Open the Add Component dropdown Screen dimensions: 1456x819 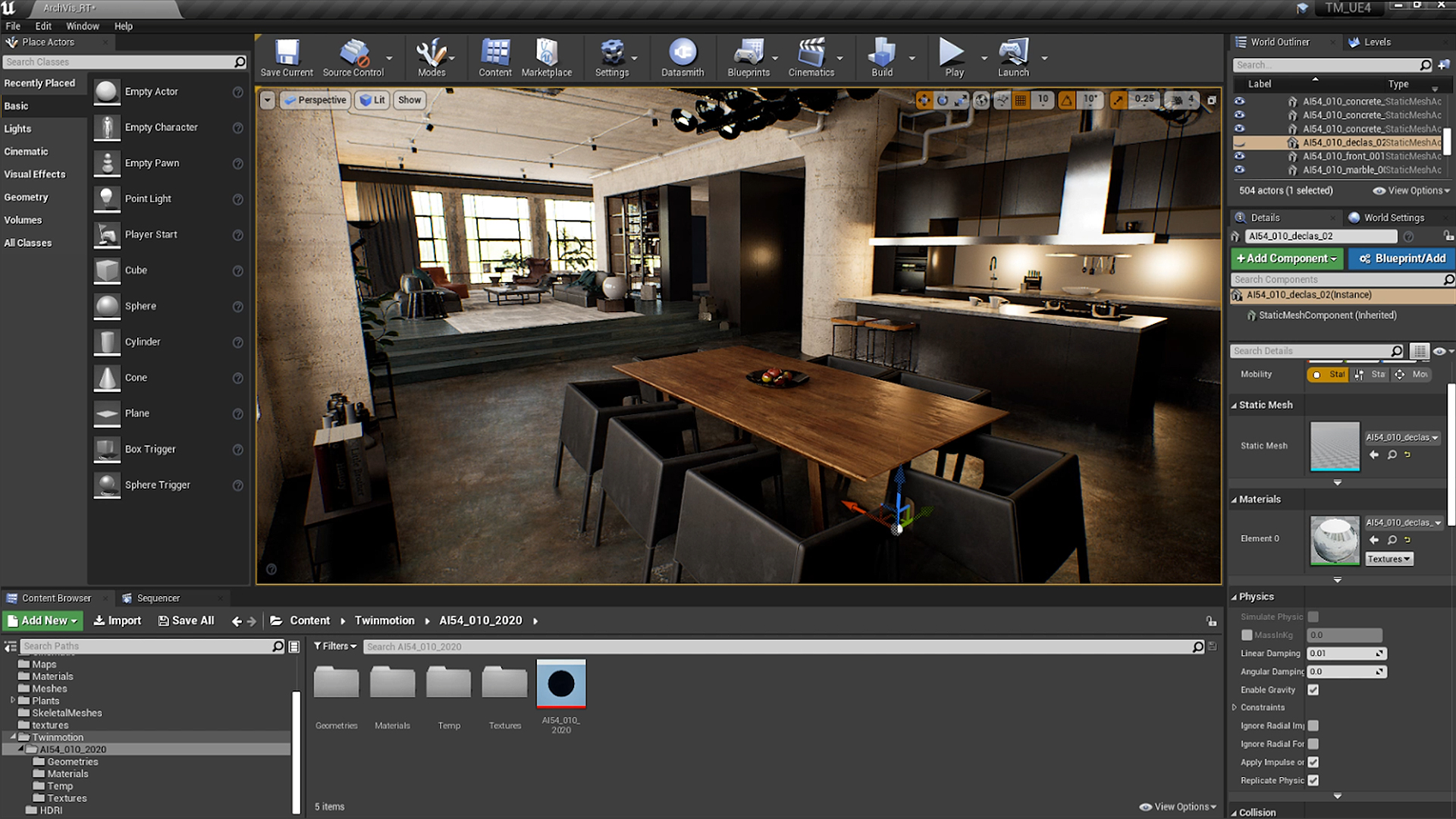(x=1287, y=259)
